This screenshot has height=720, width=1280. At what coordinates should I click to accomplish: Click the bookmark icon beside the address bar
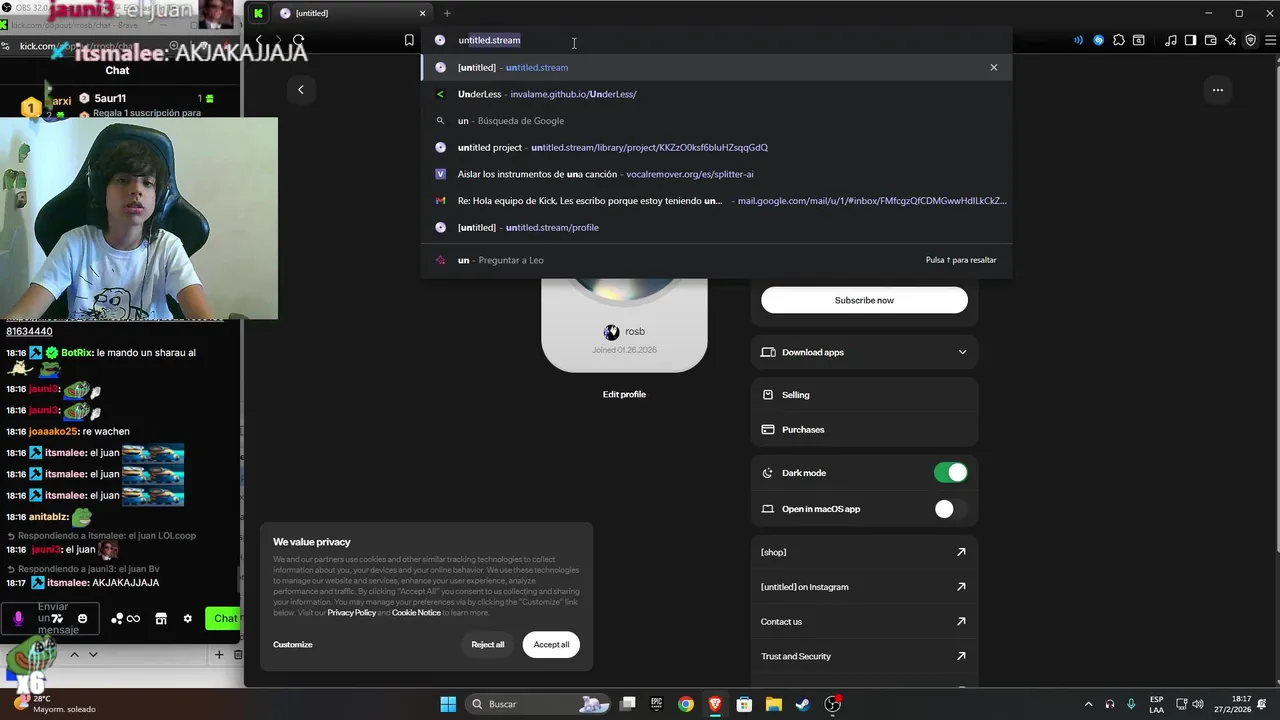pos(409,40)
